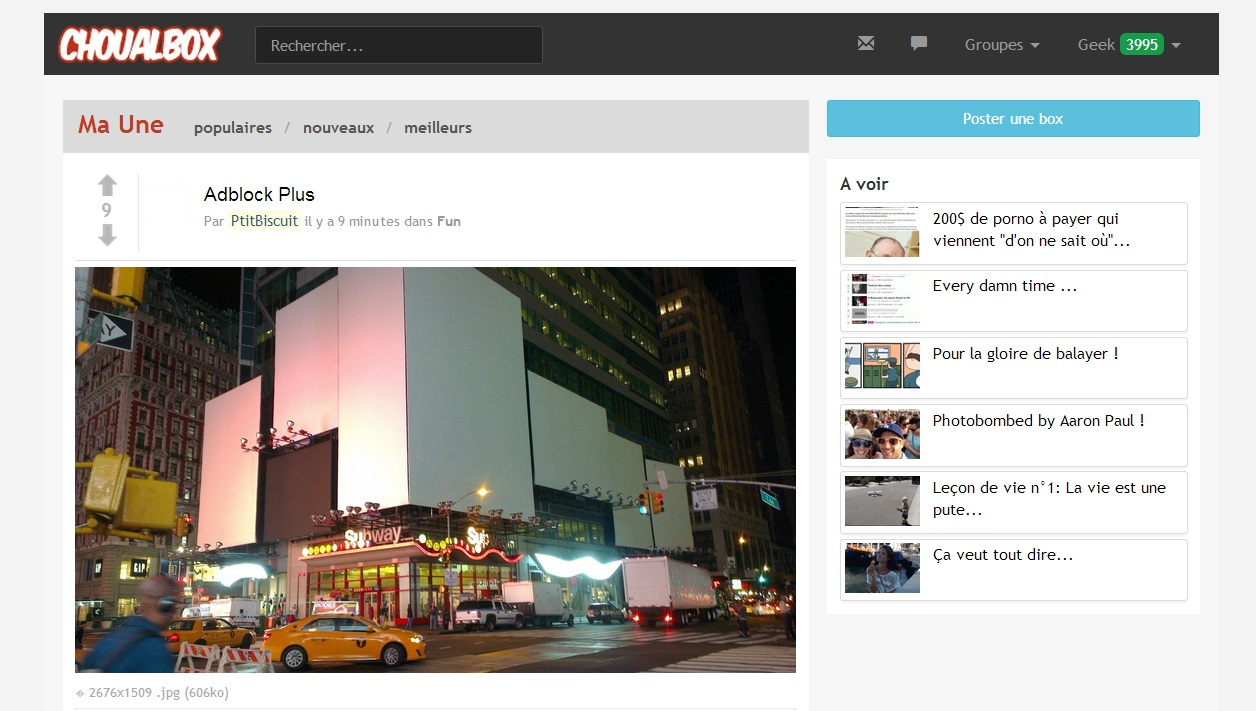Switch to the meilleurs tab

click(x=438, y=128)
